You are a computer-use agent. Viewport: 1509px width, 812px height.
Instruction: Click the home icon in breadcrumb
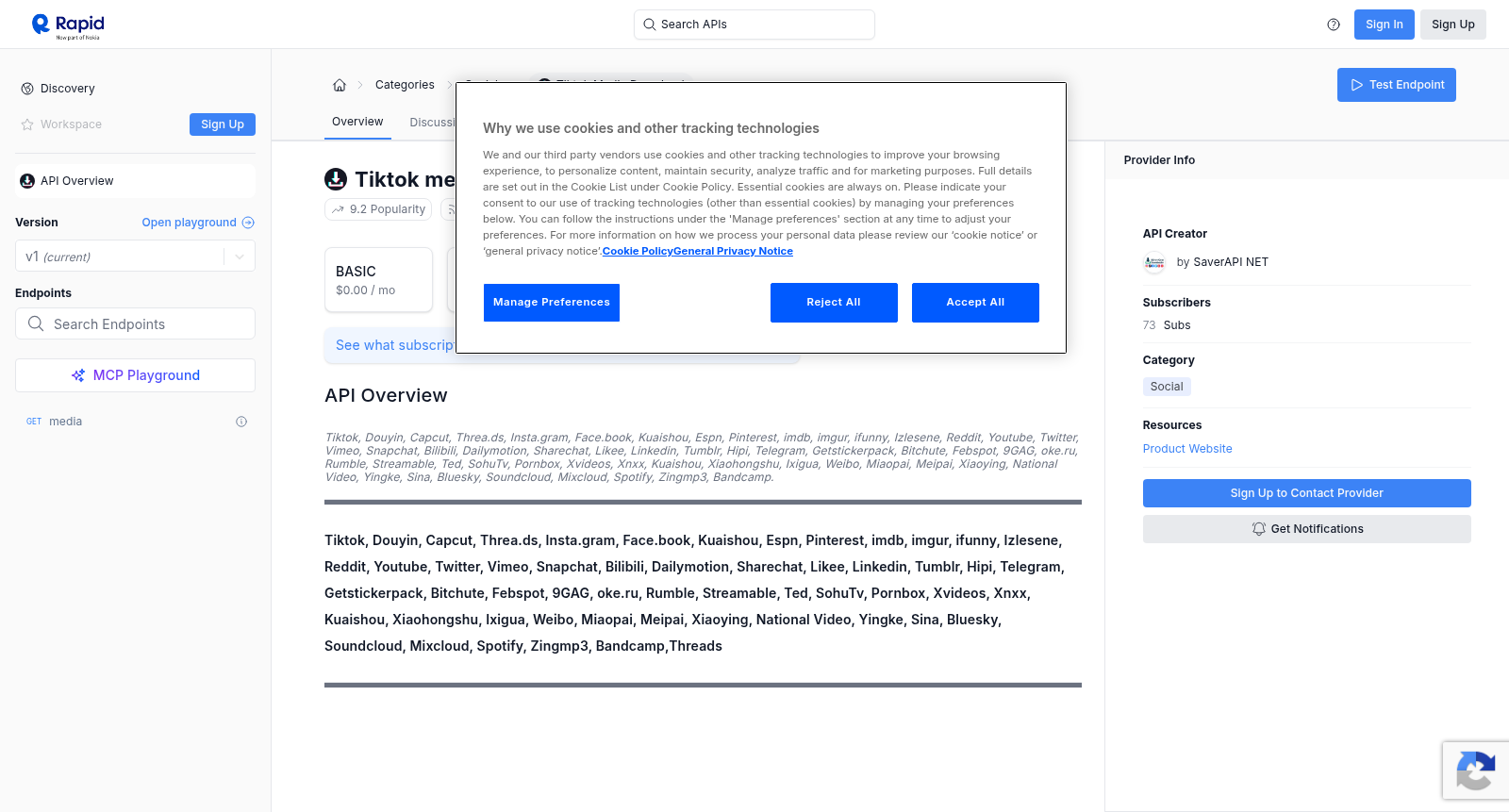point(340,85)
